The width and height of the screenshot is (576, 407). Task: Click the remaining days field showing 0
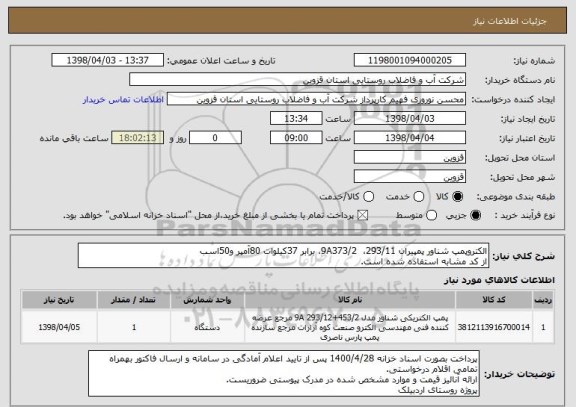(x=215, y=138)
